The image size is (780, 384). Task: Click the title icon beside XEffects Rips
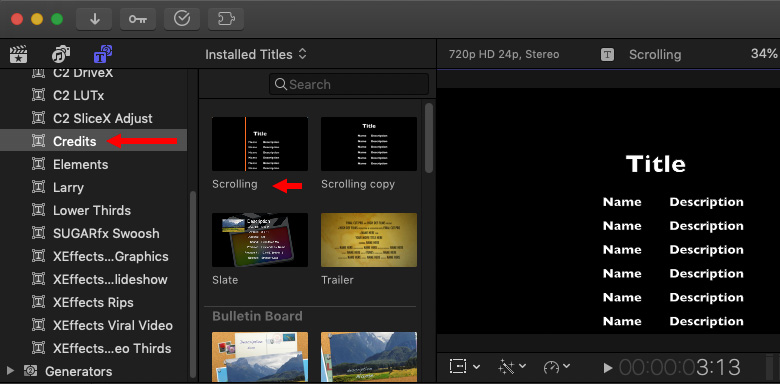[x=38, y=302]
